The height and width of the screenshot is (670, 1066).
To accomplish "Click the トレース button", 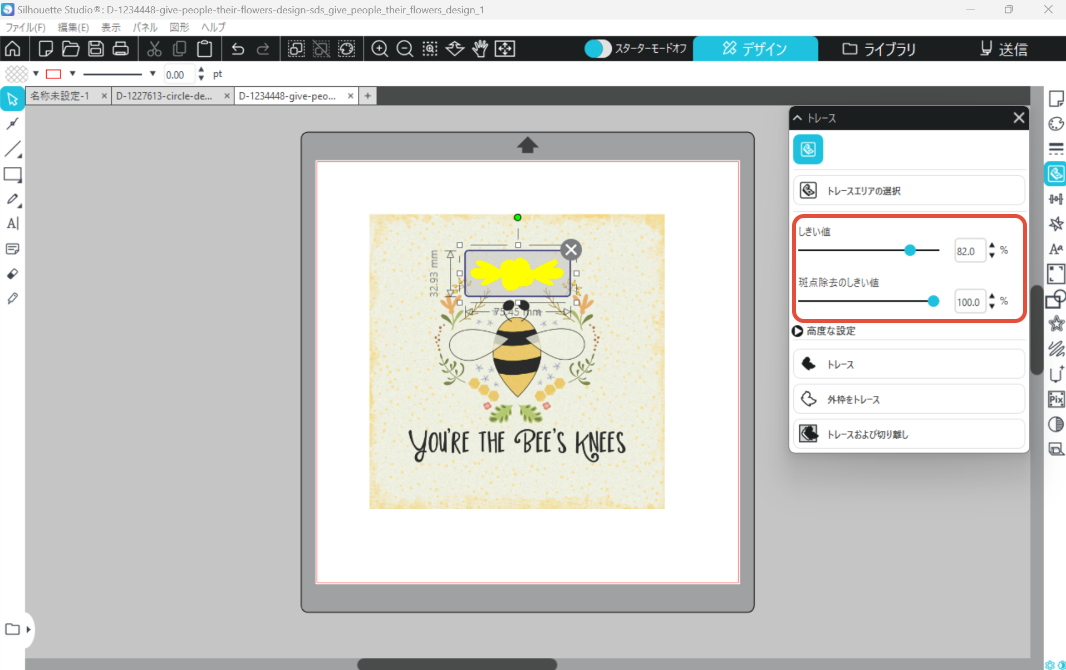I will (x=909, y=364).
